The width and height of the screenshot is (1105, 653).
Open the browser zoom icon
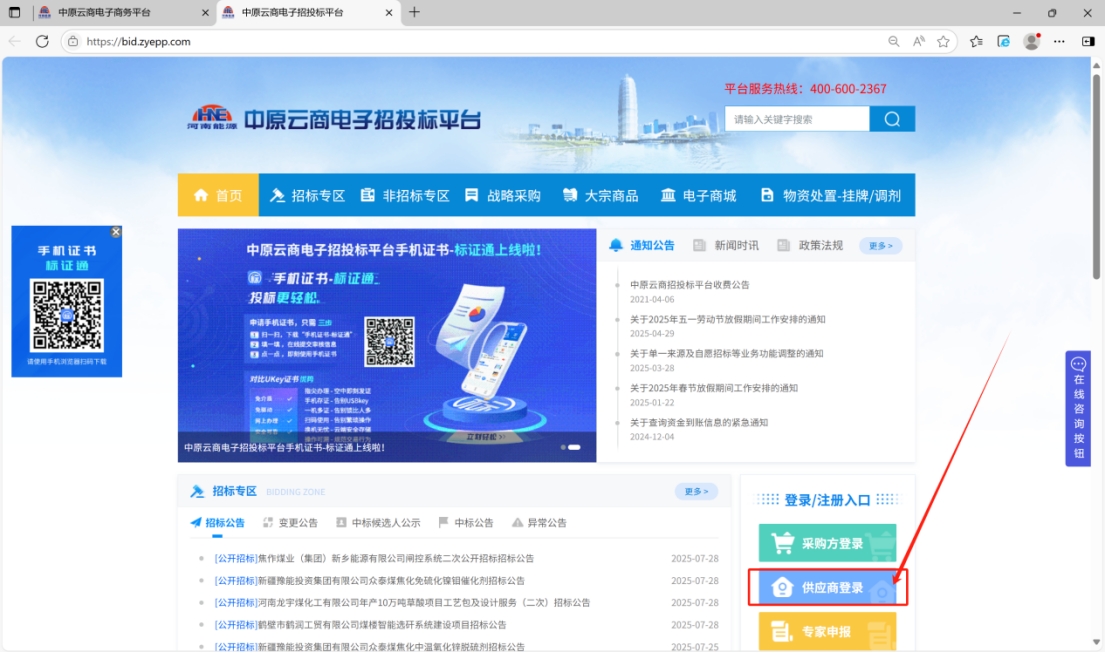(x=894, y=42)
